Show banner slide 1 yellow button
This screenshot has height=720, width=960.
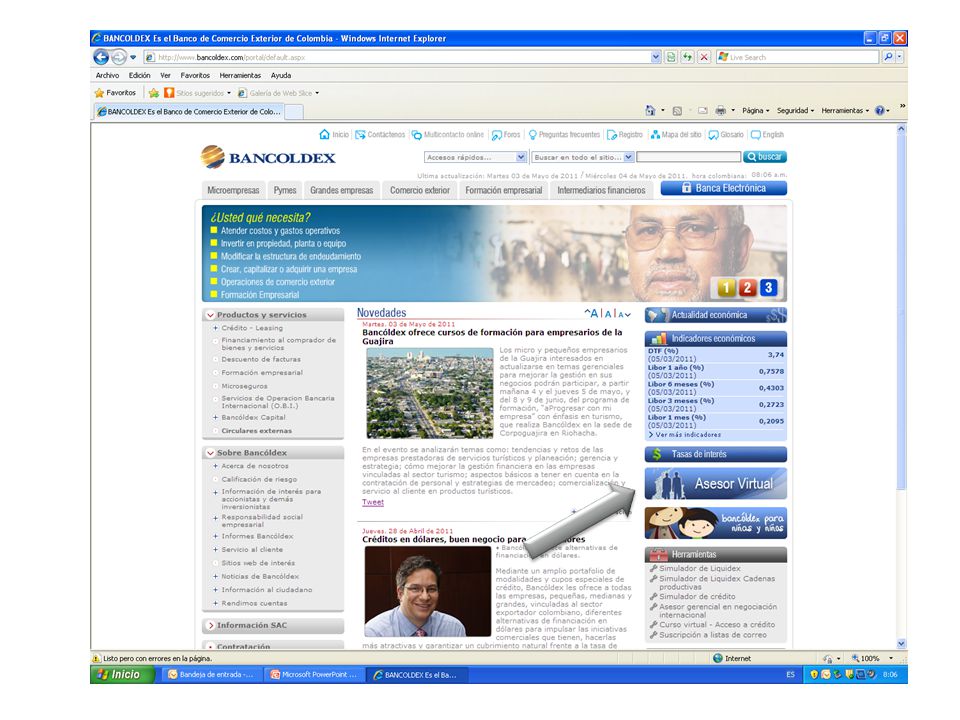tap(726, 287)
